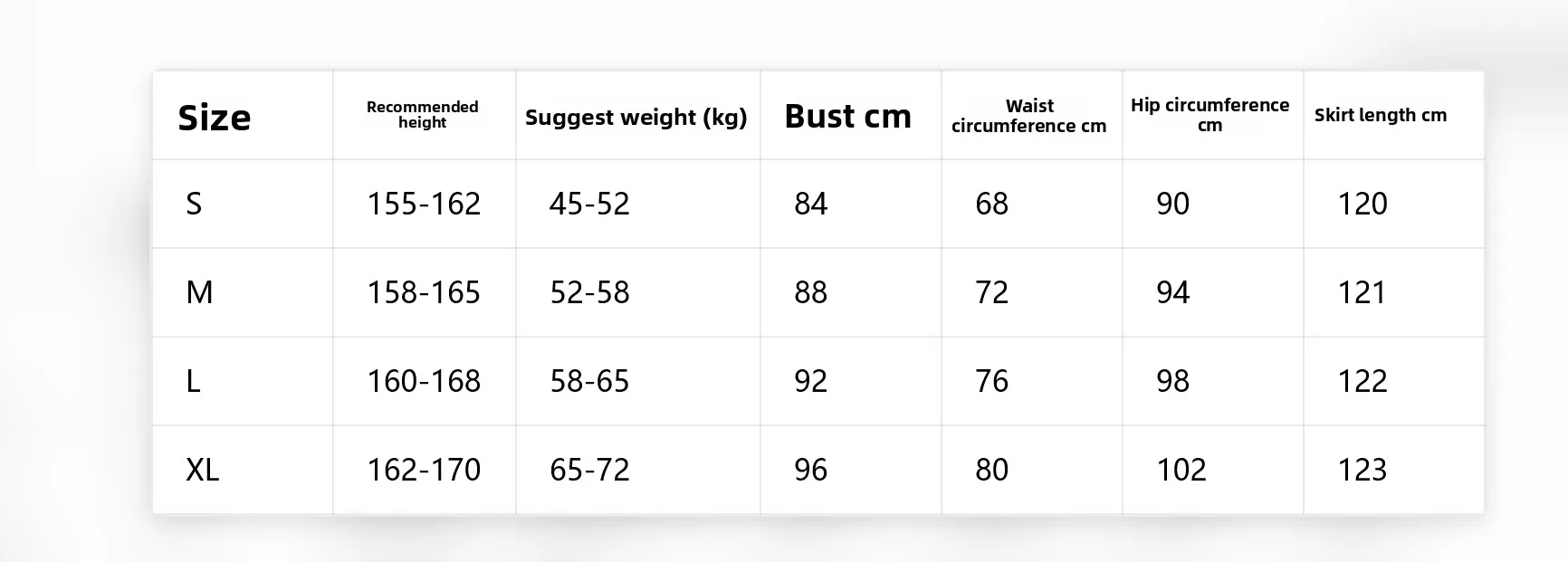Click the Waist circumference cm header
The image size is (1568, 562).
pos(1029,116)
